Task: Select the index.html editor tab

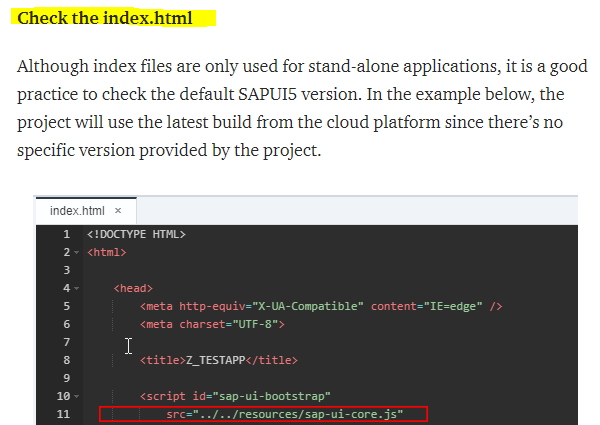Action: point(86,211)
